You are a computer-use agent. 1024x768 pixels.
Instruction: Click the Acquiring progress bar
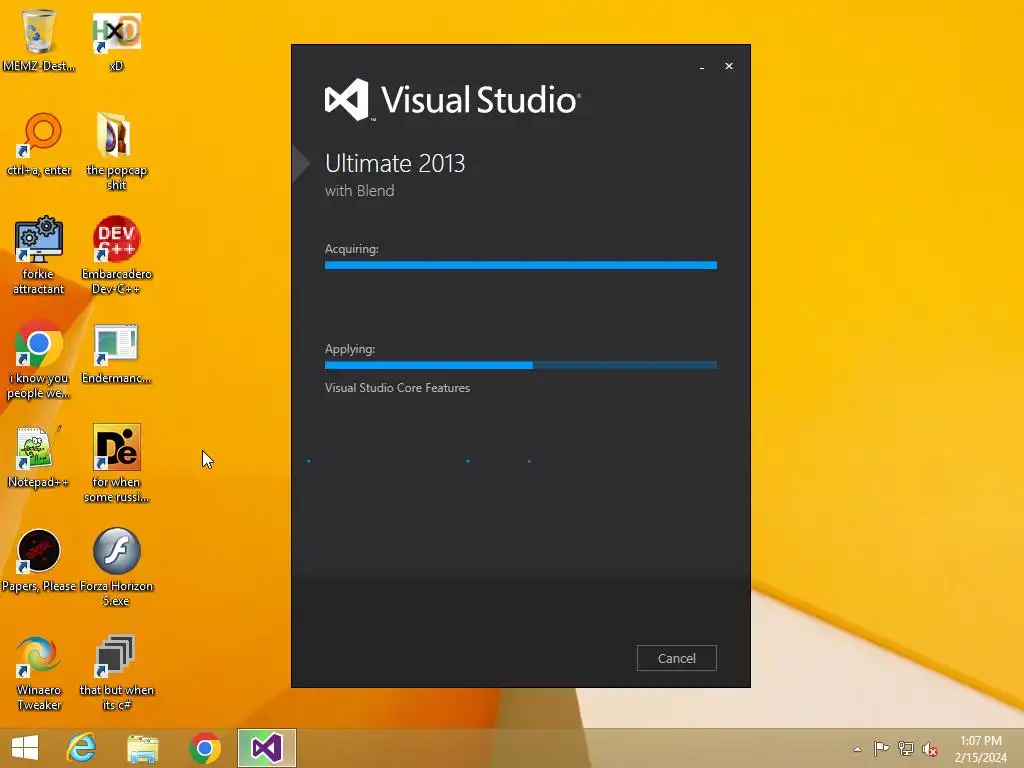pyautogui.click(x=520, y=265)
